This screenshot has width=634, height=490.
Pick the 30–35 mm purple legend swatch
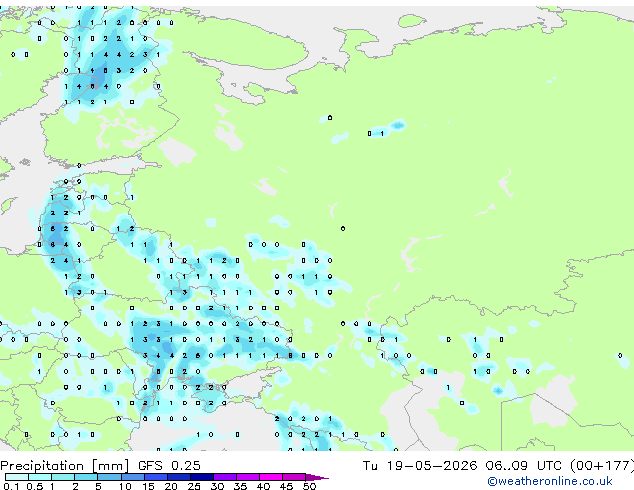225,477
